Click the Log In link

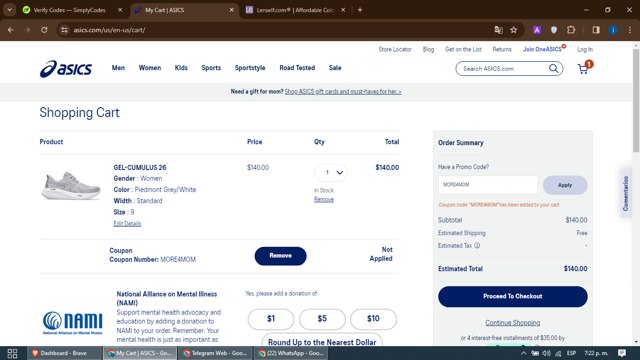coord(585,49)
